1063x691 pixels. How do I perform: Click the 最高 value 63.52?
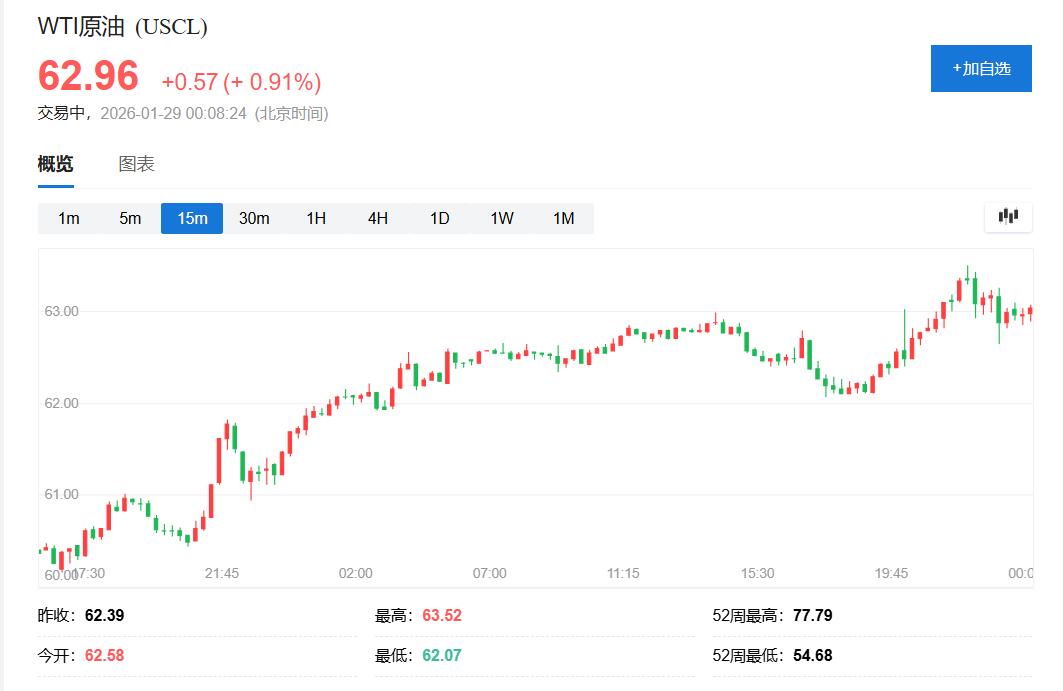coord(442,615)
